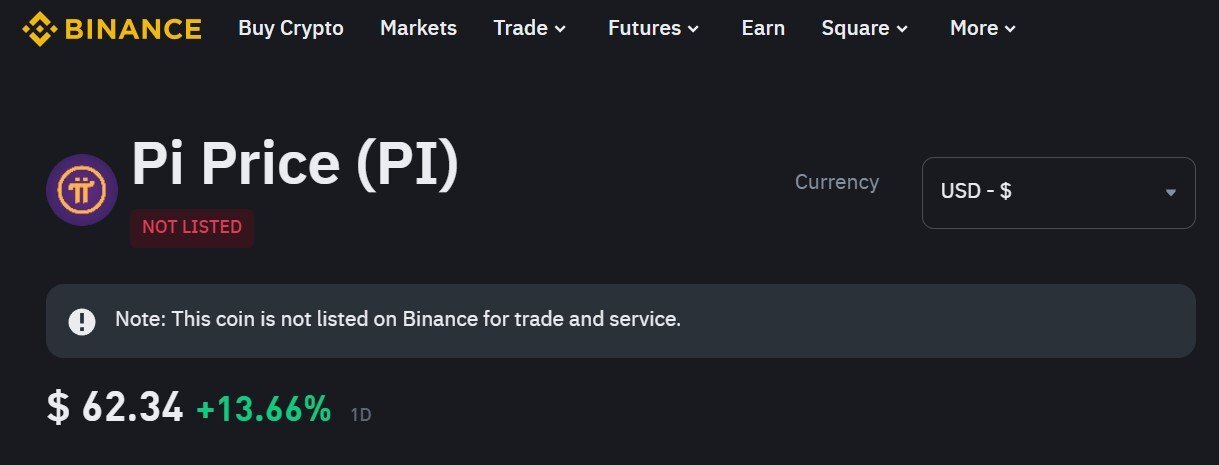
Task: Expand the More dropdown menu
Action: (983, 28)
